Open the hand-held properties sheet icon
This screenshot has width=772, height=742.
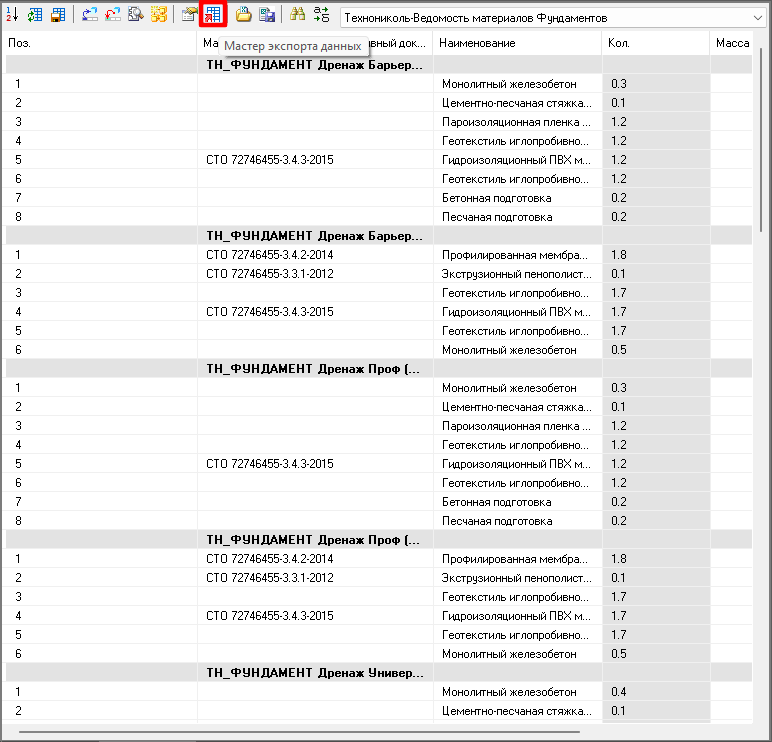[189, 15]
